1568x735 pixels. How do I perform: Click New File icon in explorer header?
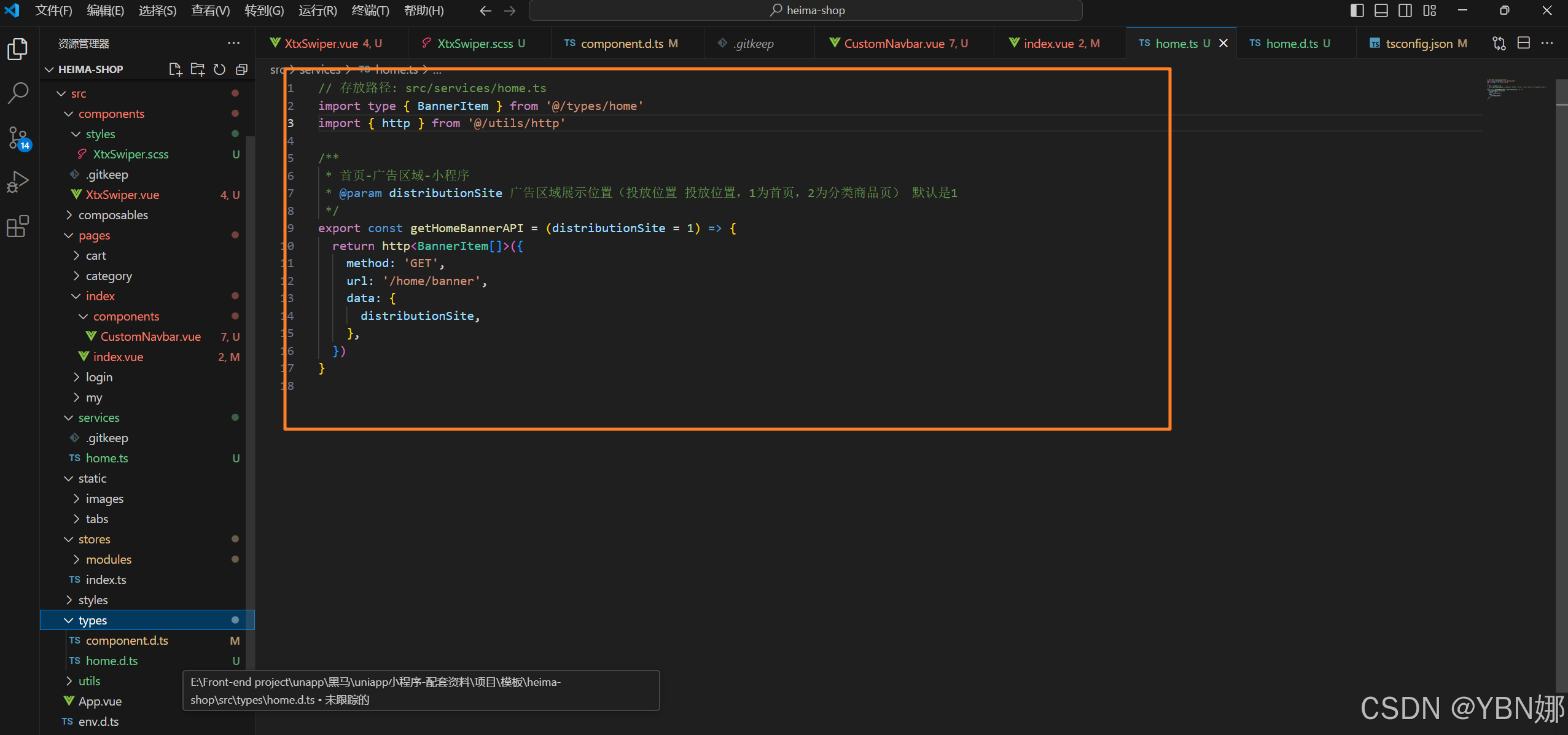176,69
